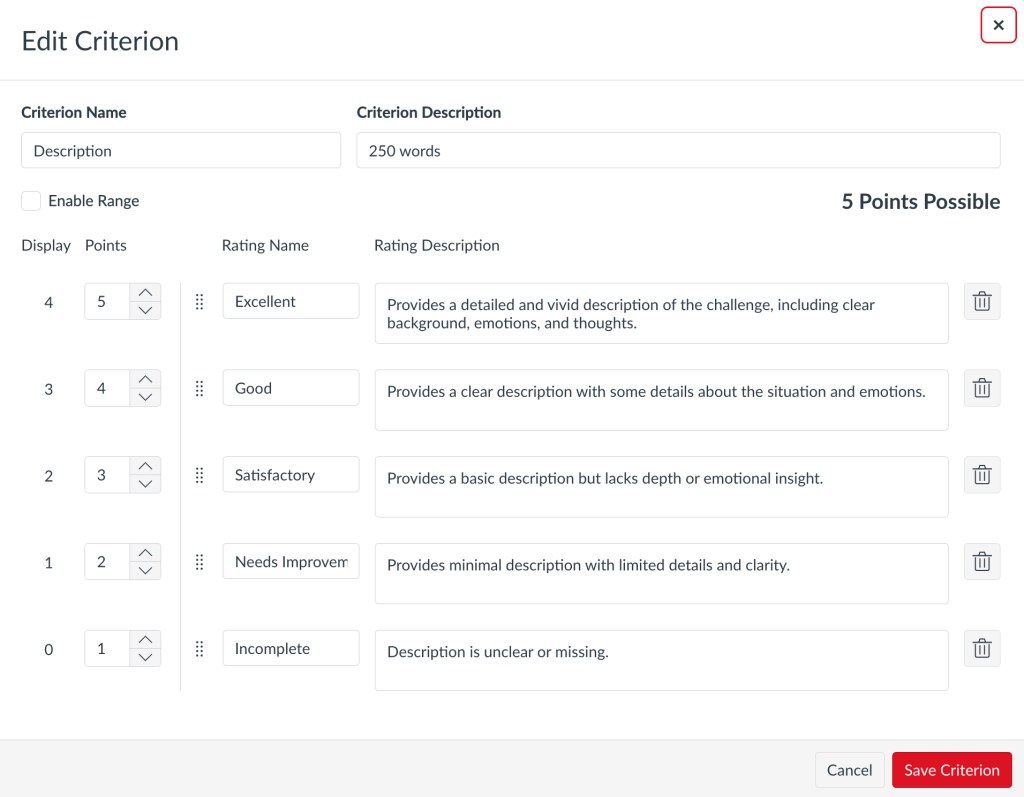
Task: Edit the Needs Improvement rating name field
Action: (290, 562)
